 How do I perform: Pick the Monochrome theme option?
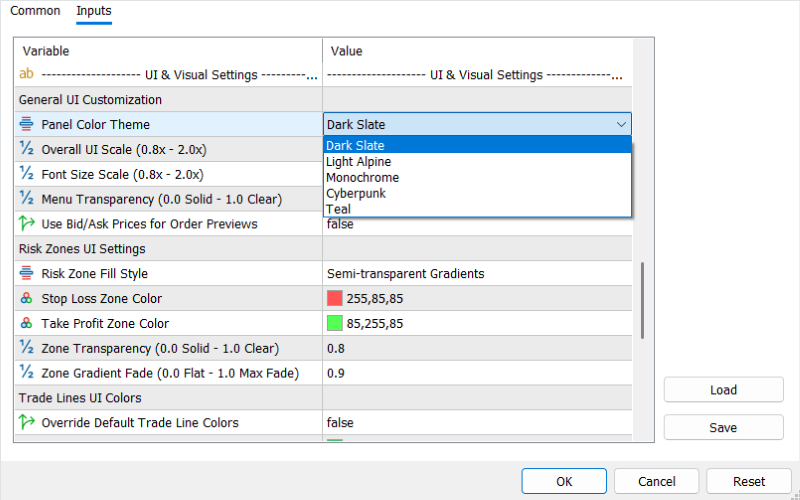point(478,177)
